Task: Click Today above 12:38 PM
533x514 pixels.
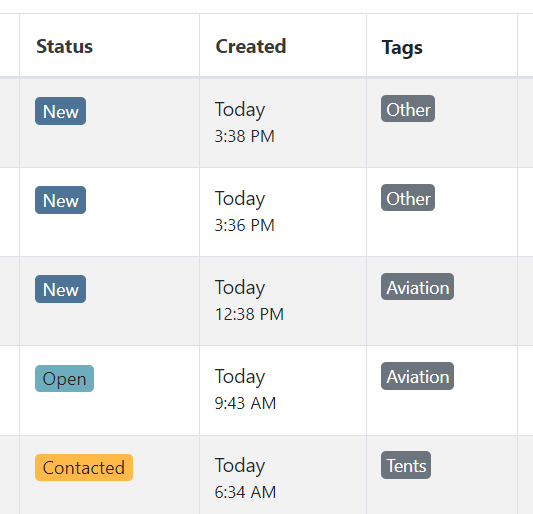Action: pyautogui.click(x=240, y=288)
